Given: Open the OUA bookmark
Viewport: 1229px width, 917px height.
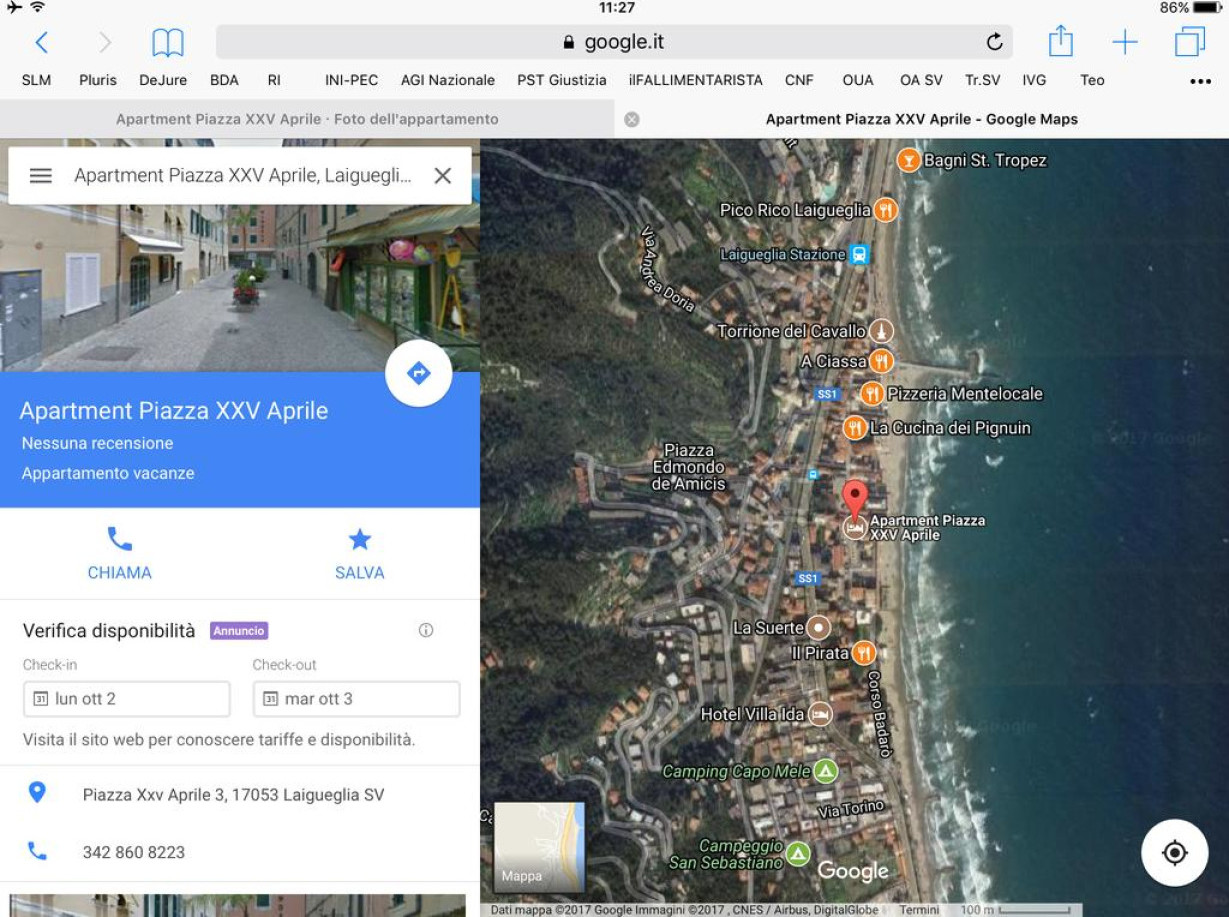Looking at the screenshot, I should 858,80.
